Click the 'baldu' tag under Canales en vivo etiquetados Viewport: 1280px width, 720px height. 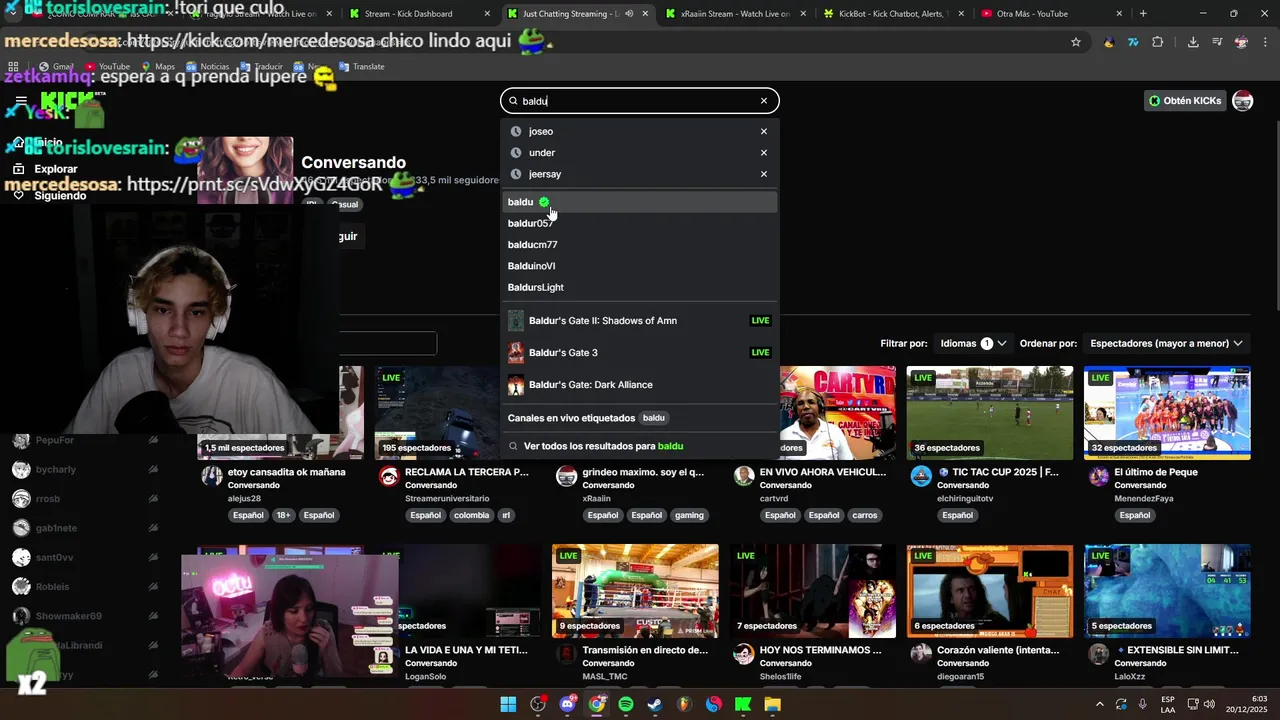pos(653,418)
